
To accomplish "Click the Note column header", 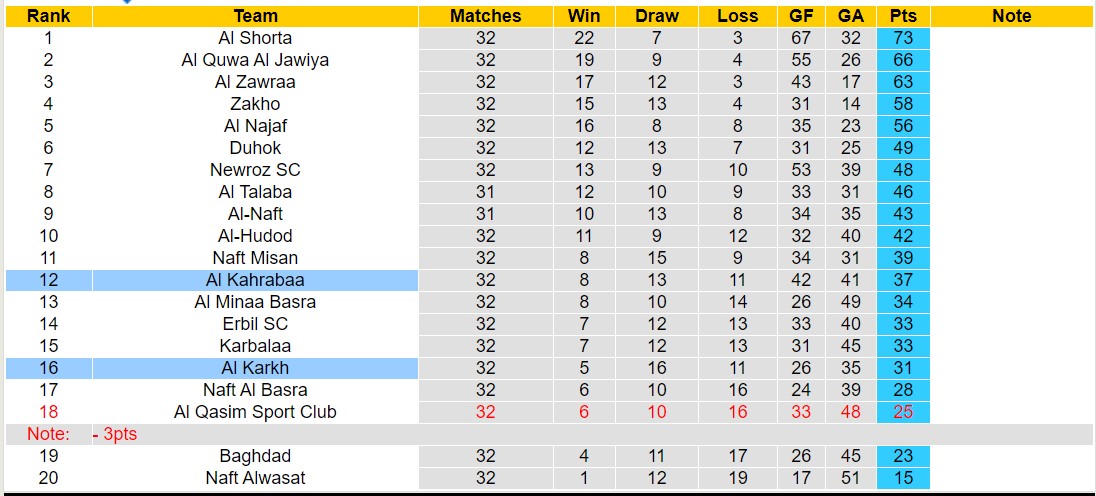I will pyautogui.click(x=1011, y=16).
